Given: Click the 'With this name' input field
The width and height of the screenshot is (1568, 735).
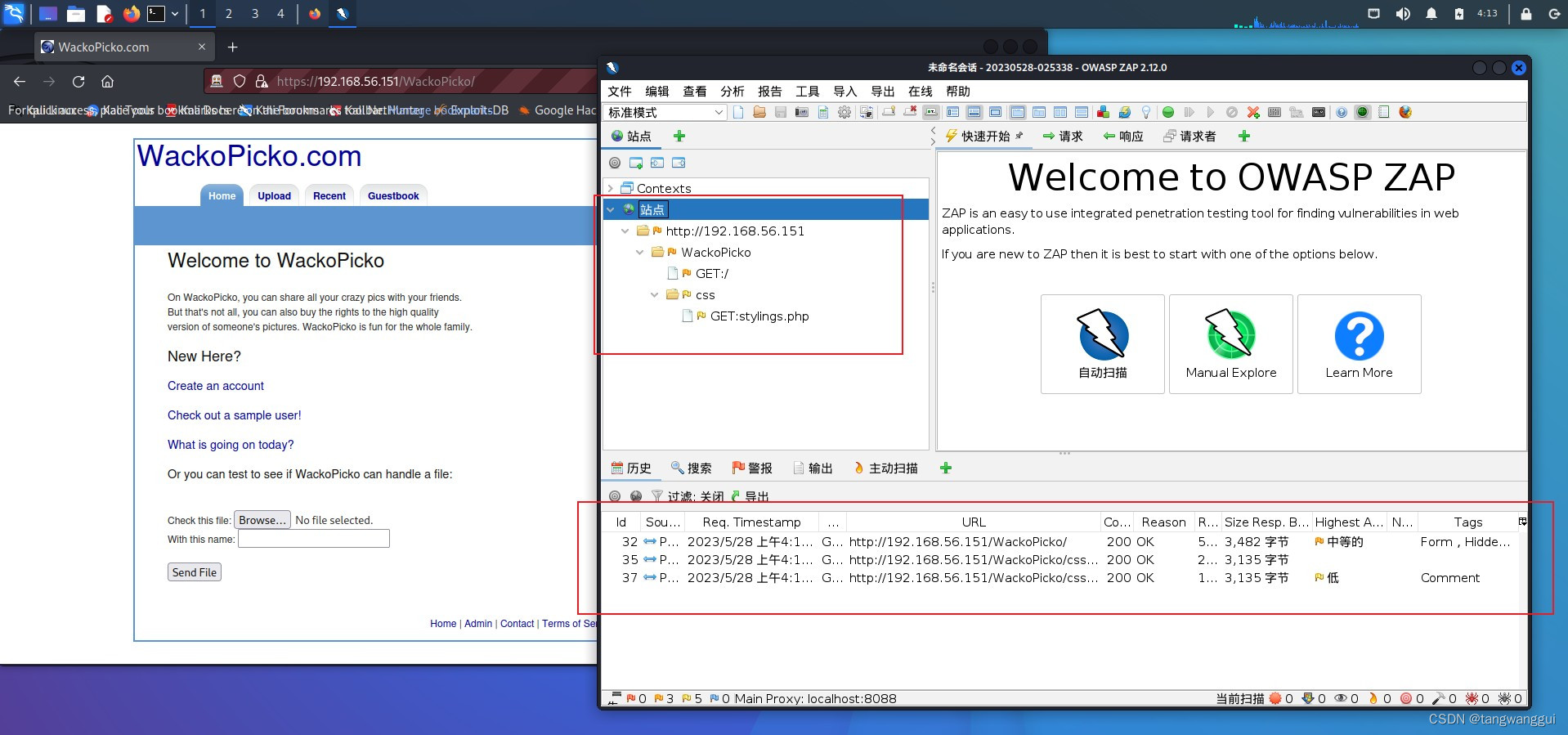Looking at the screenshot, I should click(x=314, y=539).
